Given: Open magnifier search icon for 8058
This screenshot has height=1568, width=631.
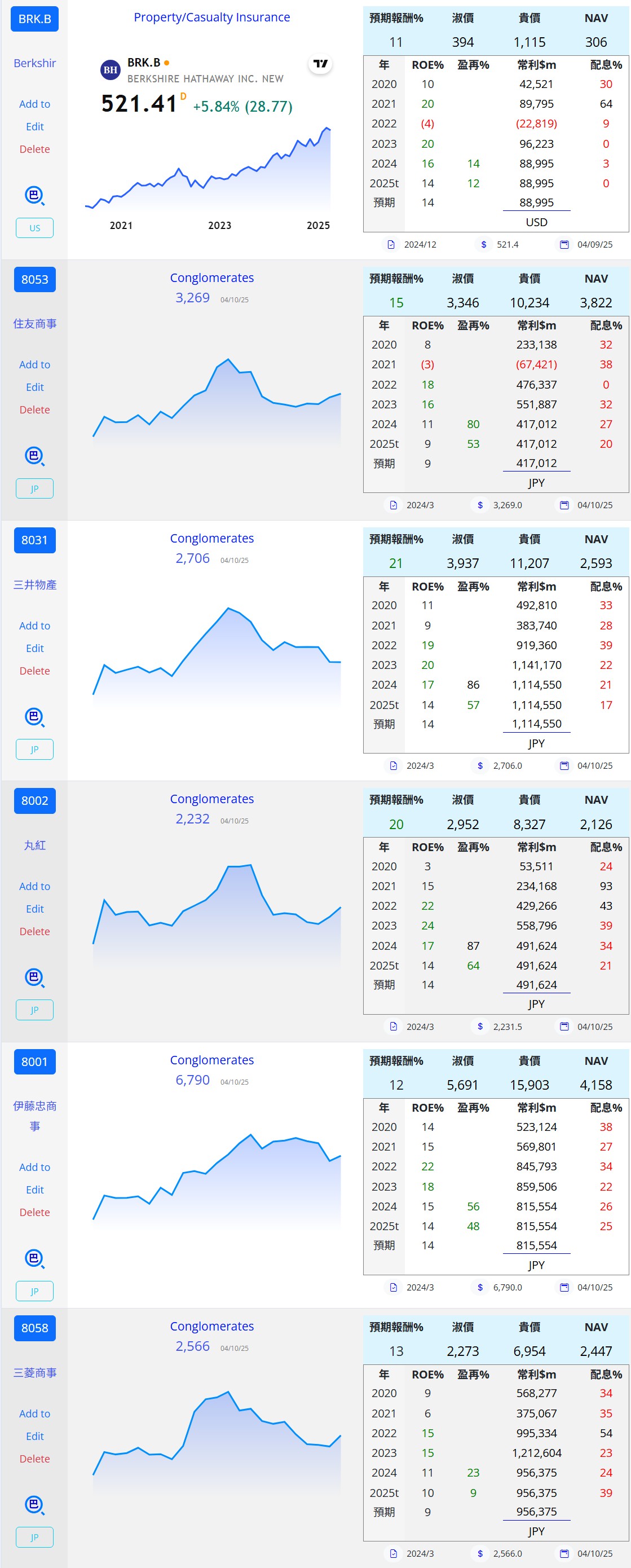Looking at the screenshot, I should pos(35,1505).
